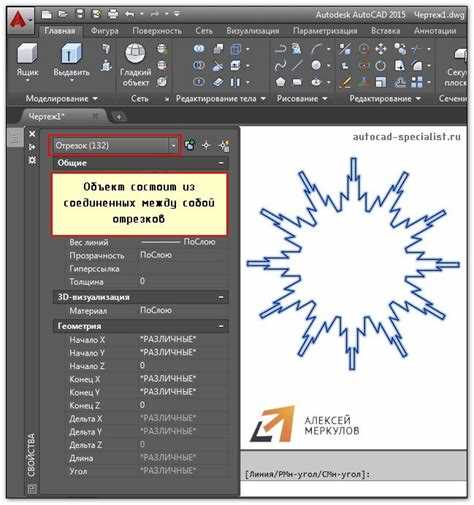Select the Move tool in Редактирование
This screenshot has width=474, height=505.
tap(380, 49)
